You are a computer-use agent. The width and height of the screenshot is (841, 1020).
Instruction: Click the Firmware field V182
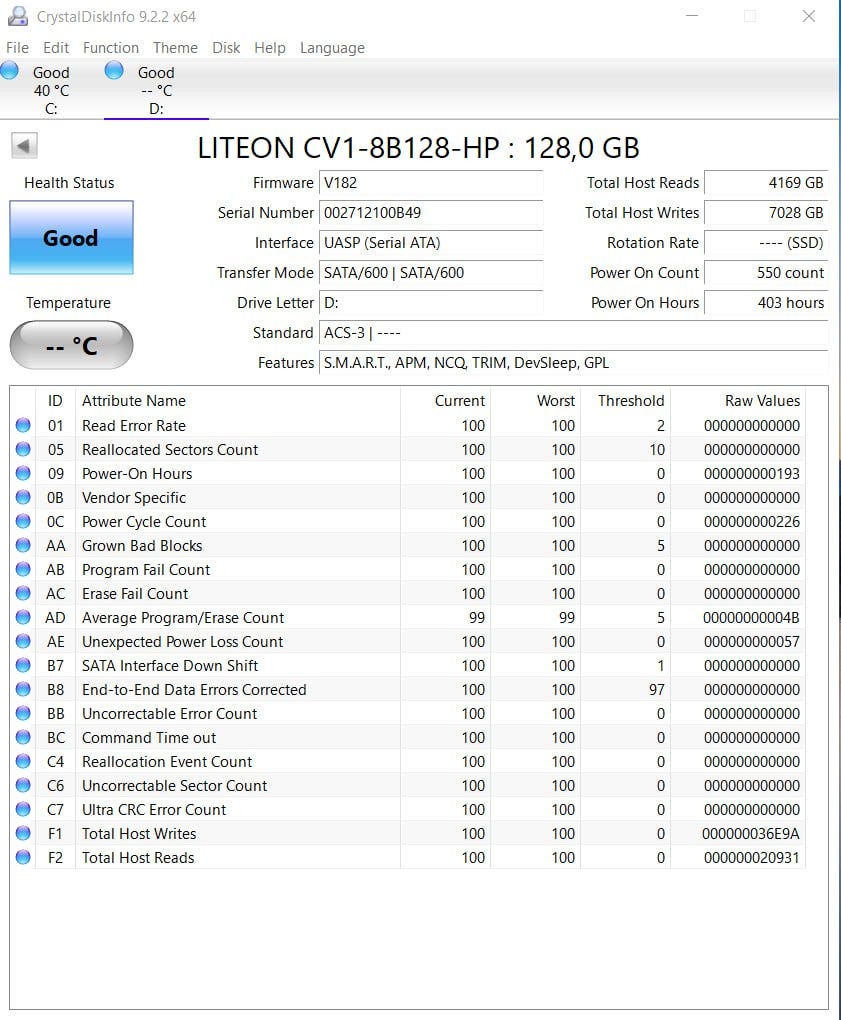431,183
